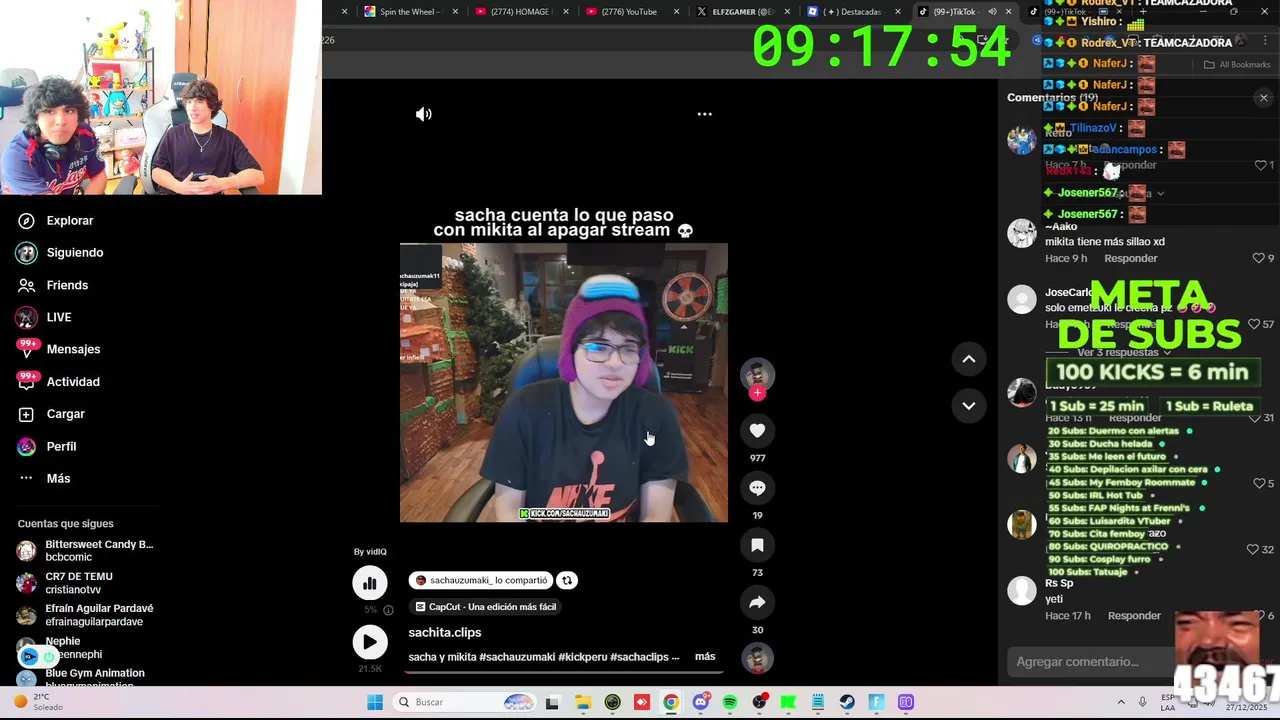Open Discord from the taskbar
Viewport: 1280px width, 720px height.
[x=700, y=702]
